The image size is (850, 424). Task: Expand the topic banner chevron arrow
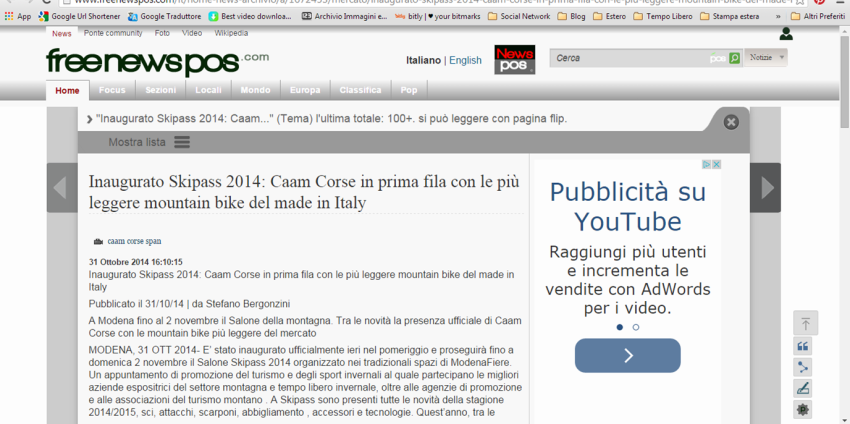coord(89,119)
